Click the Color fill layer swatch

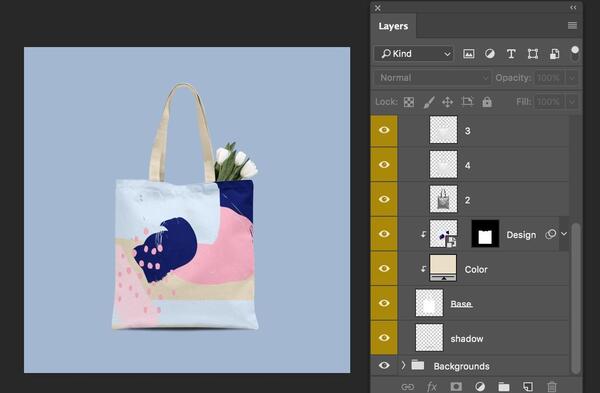pyautogui.click(x=443, y=268)
